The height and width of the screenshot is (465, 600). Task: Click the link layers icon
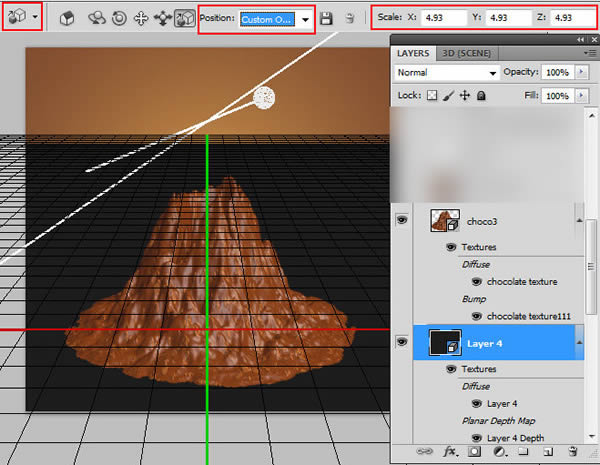tap(424, 452)
